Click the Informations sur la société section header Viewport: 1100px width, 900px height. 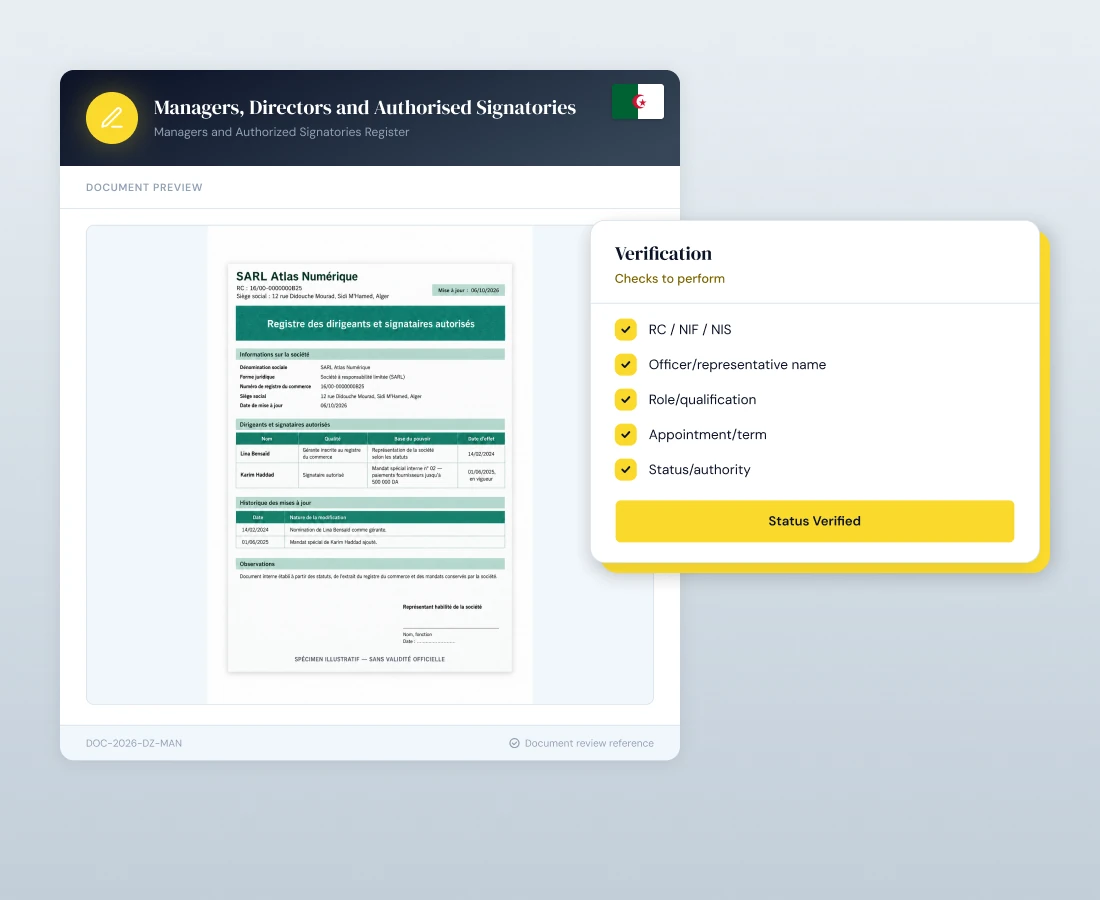370,354
